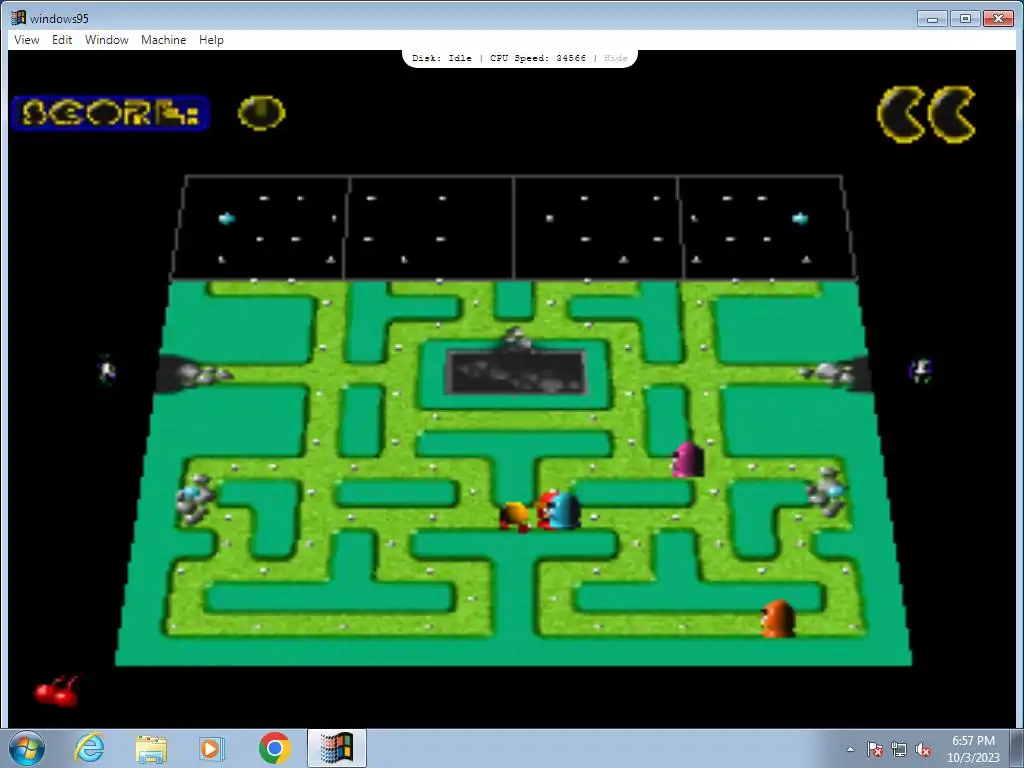1024x768 pixels.
Task: Click the orange ghost in the maze
Action: tap(778, 618)
